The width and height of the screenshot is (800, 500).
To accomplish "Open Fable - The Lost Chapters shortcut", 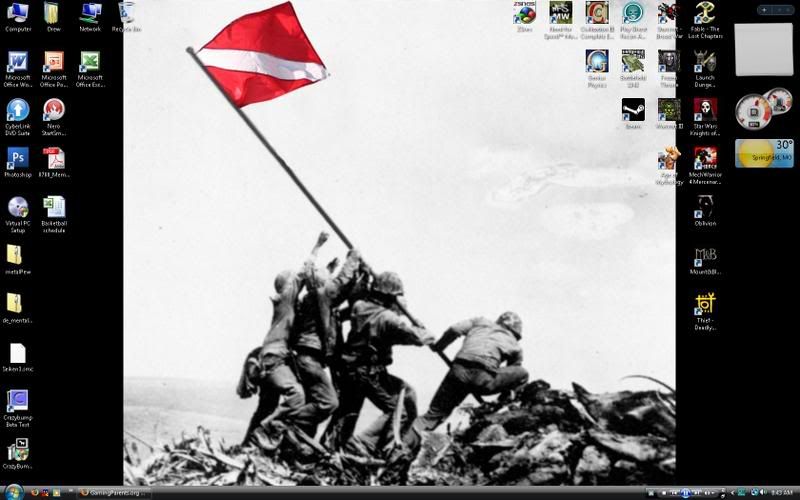I will [705, 14].
